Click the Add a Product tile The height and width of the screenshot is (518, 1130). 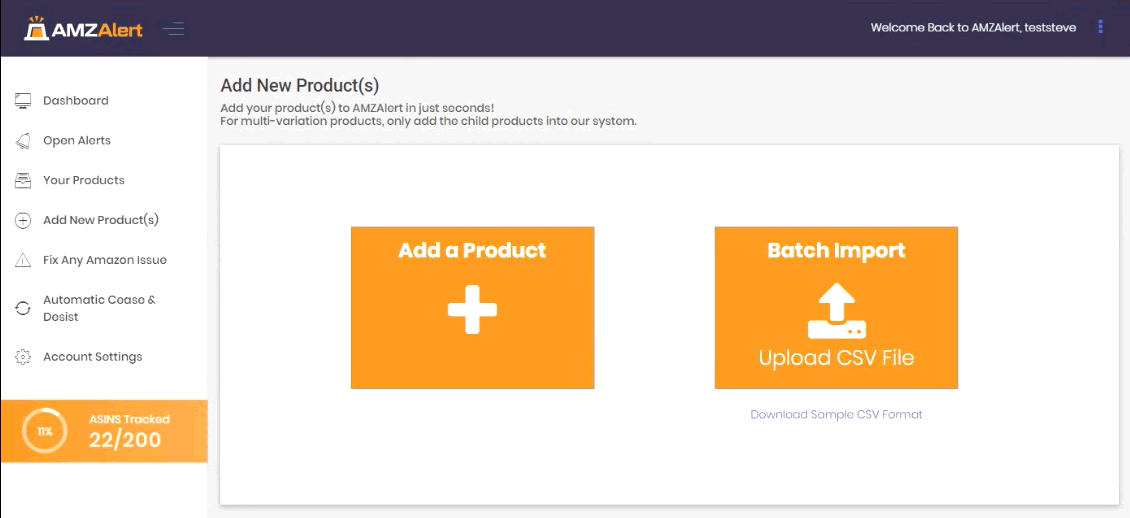pos(472,308)
